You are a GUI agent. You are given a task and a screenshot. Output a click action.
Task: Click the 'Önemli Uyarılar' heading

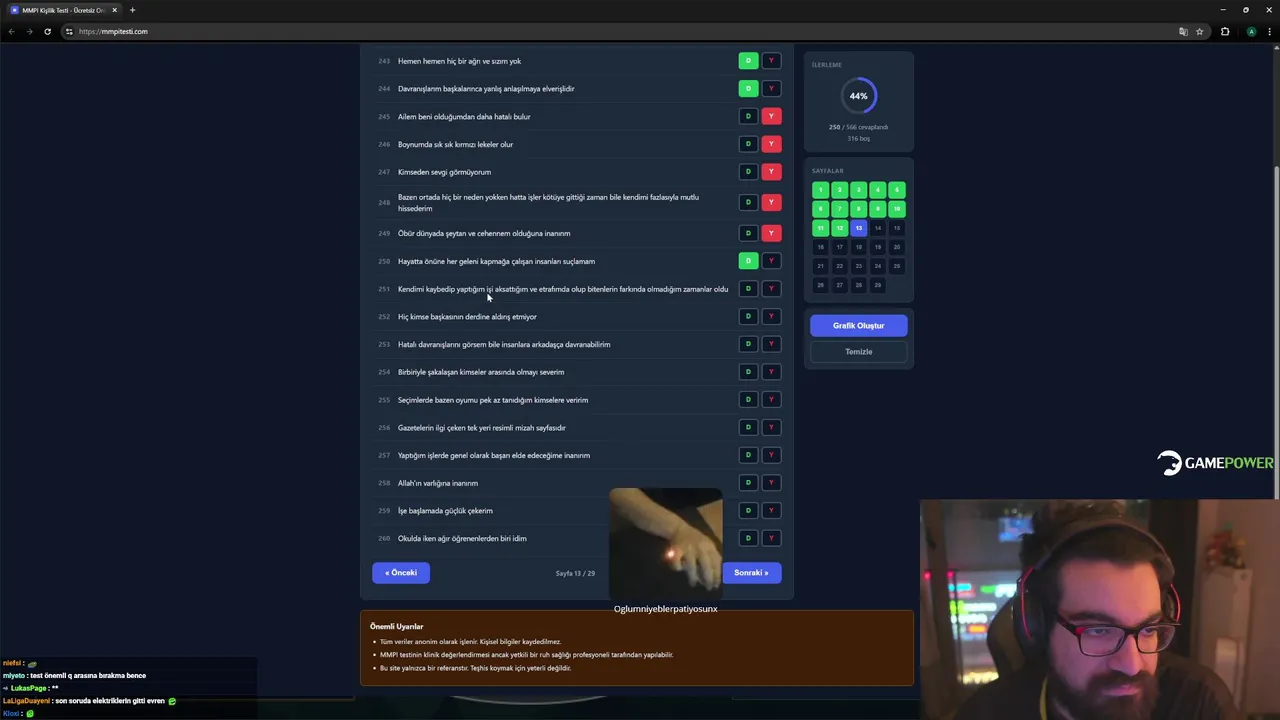(396, 626)
